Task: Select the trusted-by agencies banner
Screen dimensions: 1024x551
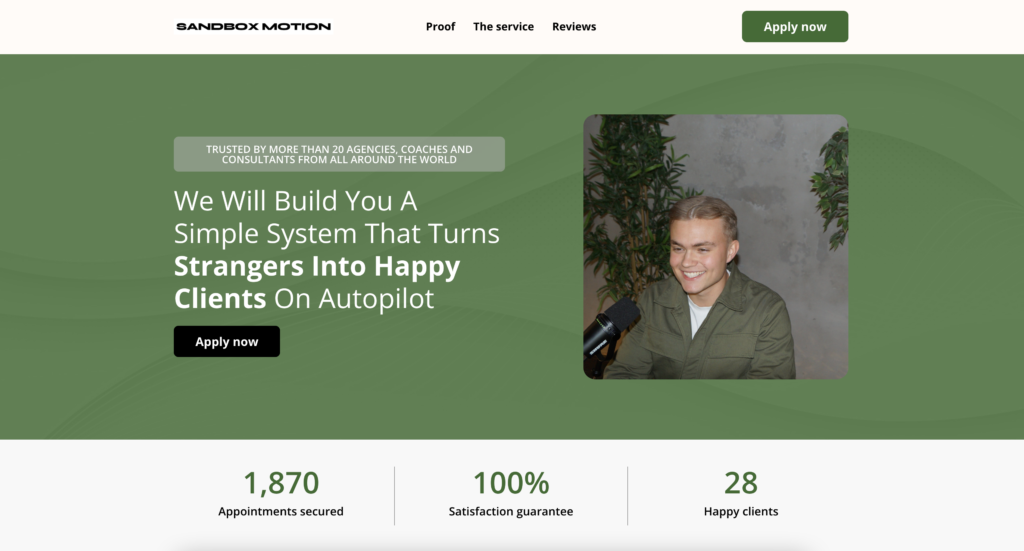Action: 339,154
